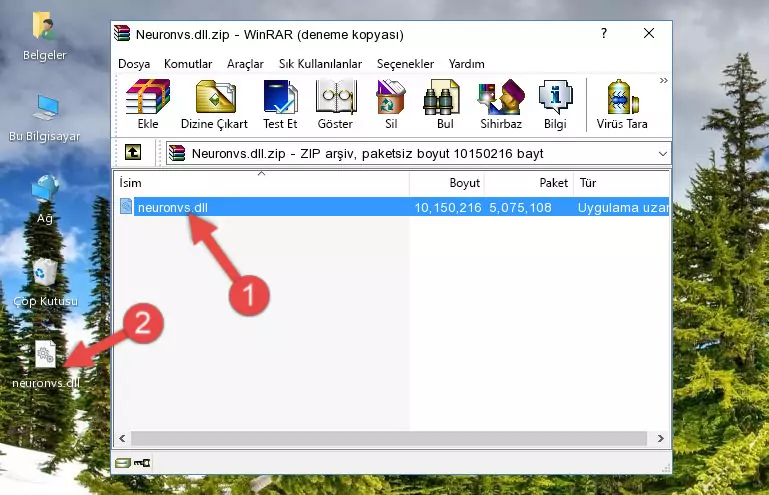Open the Dosya menu

(x=134, y=64)
